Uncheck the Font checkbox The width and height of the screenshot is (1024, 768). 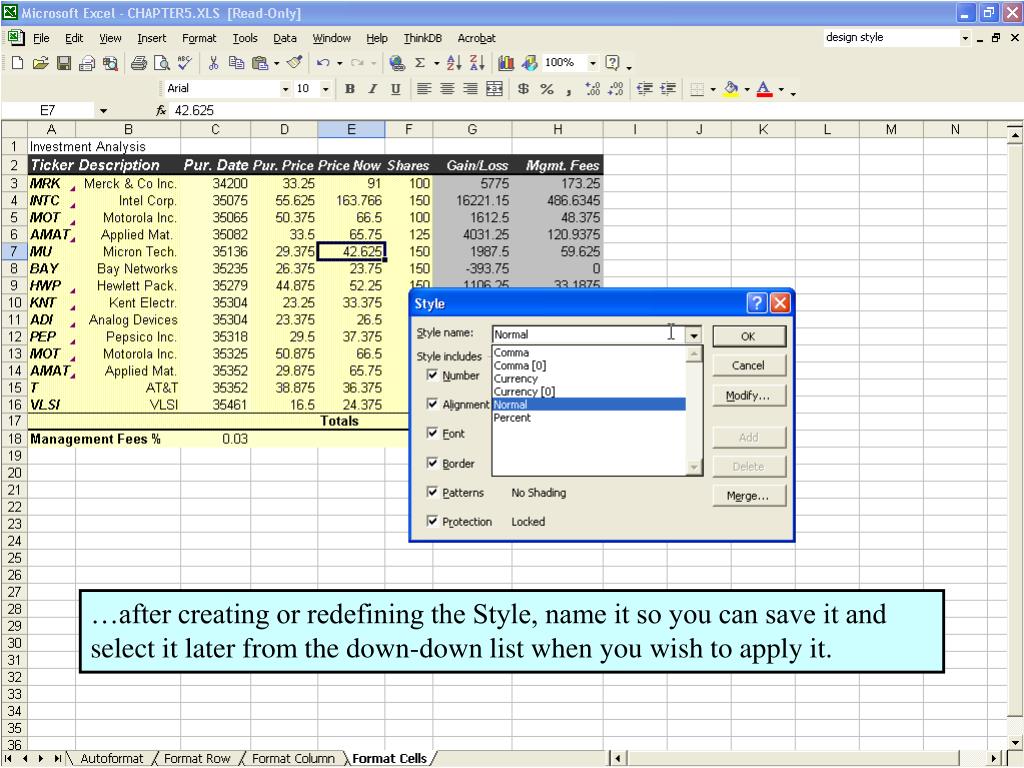click(x=432, y=433)
